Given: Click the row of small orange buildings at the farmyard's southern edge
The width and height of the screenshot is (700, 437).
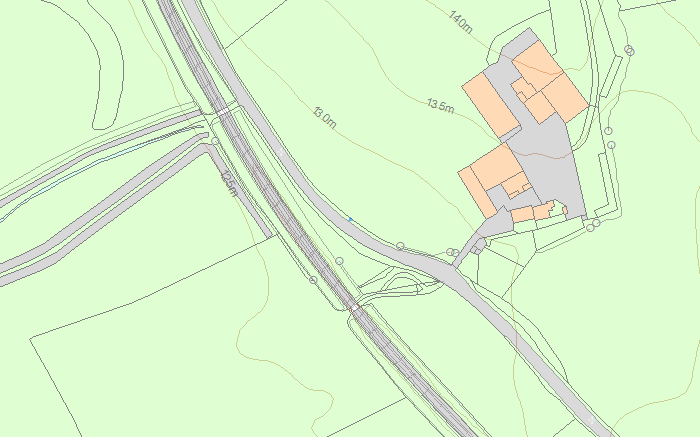Looking at the screenshot, I should [x=538, y=211].
